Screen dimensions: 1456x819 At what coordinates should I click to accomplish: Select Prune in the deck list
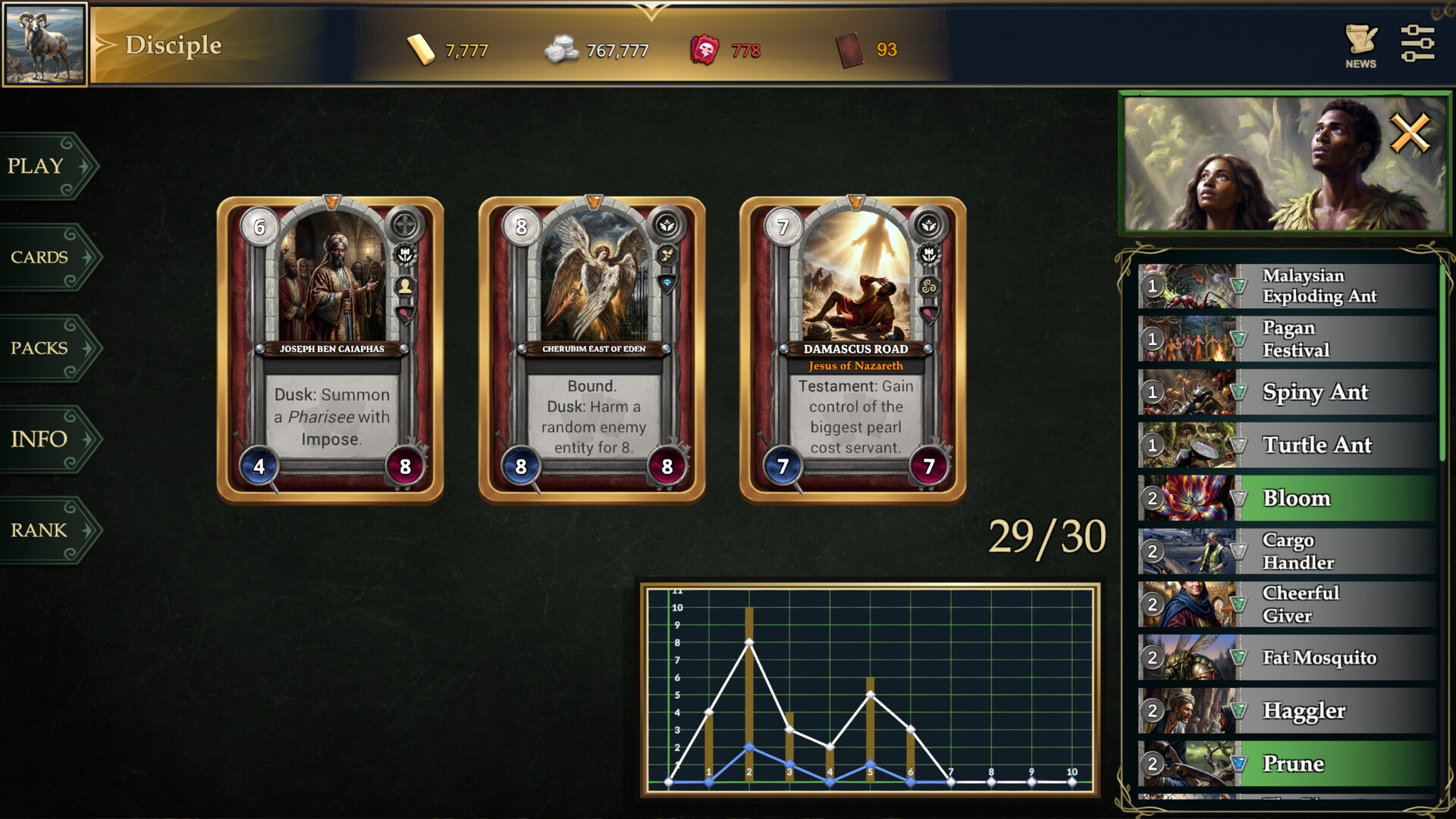pos(1288,764)
